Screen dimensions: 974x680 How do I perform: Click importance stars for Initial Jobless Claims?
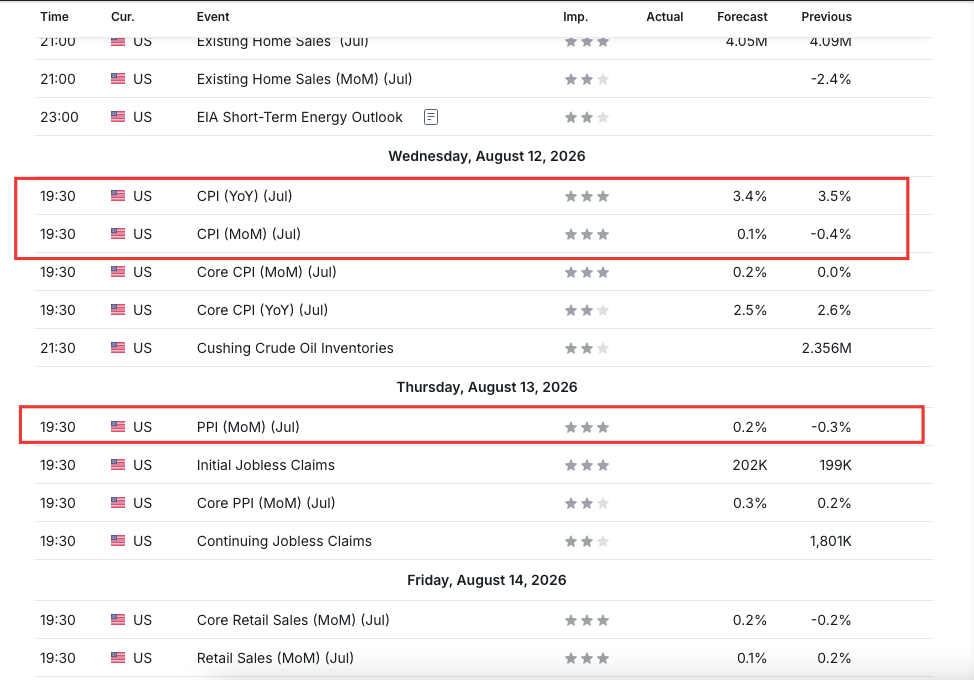[586, 465]
